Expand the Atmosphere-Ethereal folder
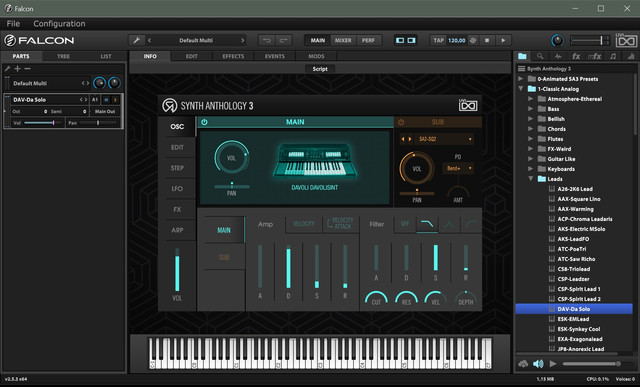This screenshot has height=387, width=640. pyautogui.click(x=531, y=99)
